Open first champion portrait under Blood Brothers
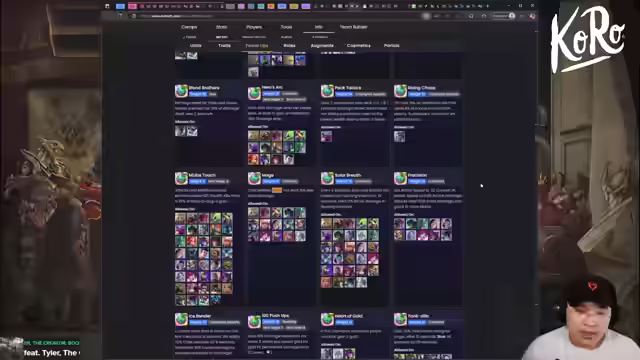 pyautogui.click(x=180, y=131)
